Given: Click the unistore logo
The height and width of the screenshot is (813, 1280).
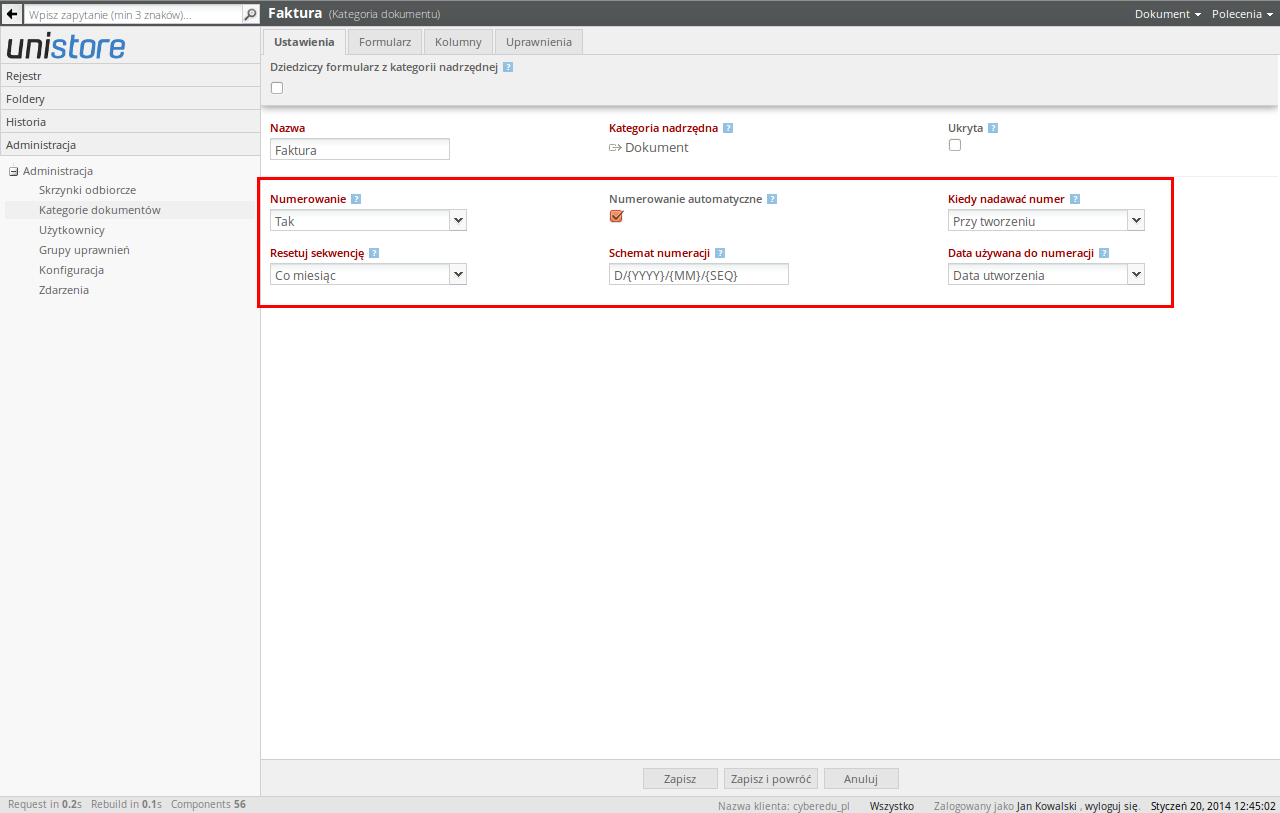Looking at the screenshot, I should [66, 47].
